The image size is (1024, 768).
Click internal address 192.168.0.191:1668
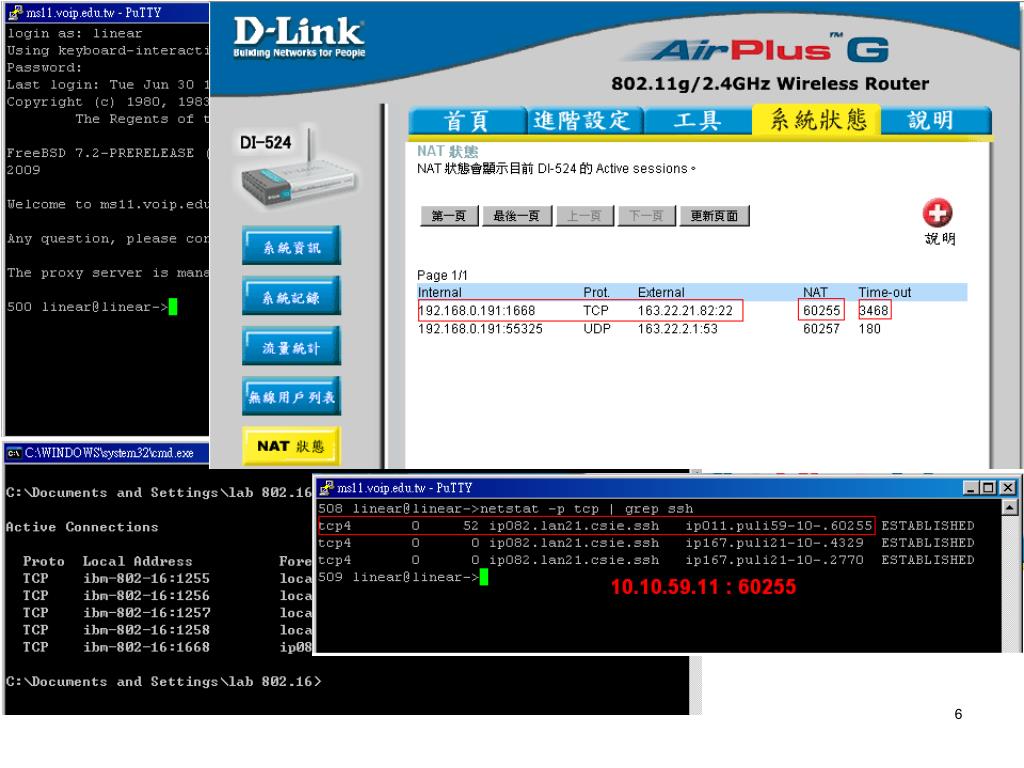click(x=477, y=311)
